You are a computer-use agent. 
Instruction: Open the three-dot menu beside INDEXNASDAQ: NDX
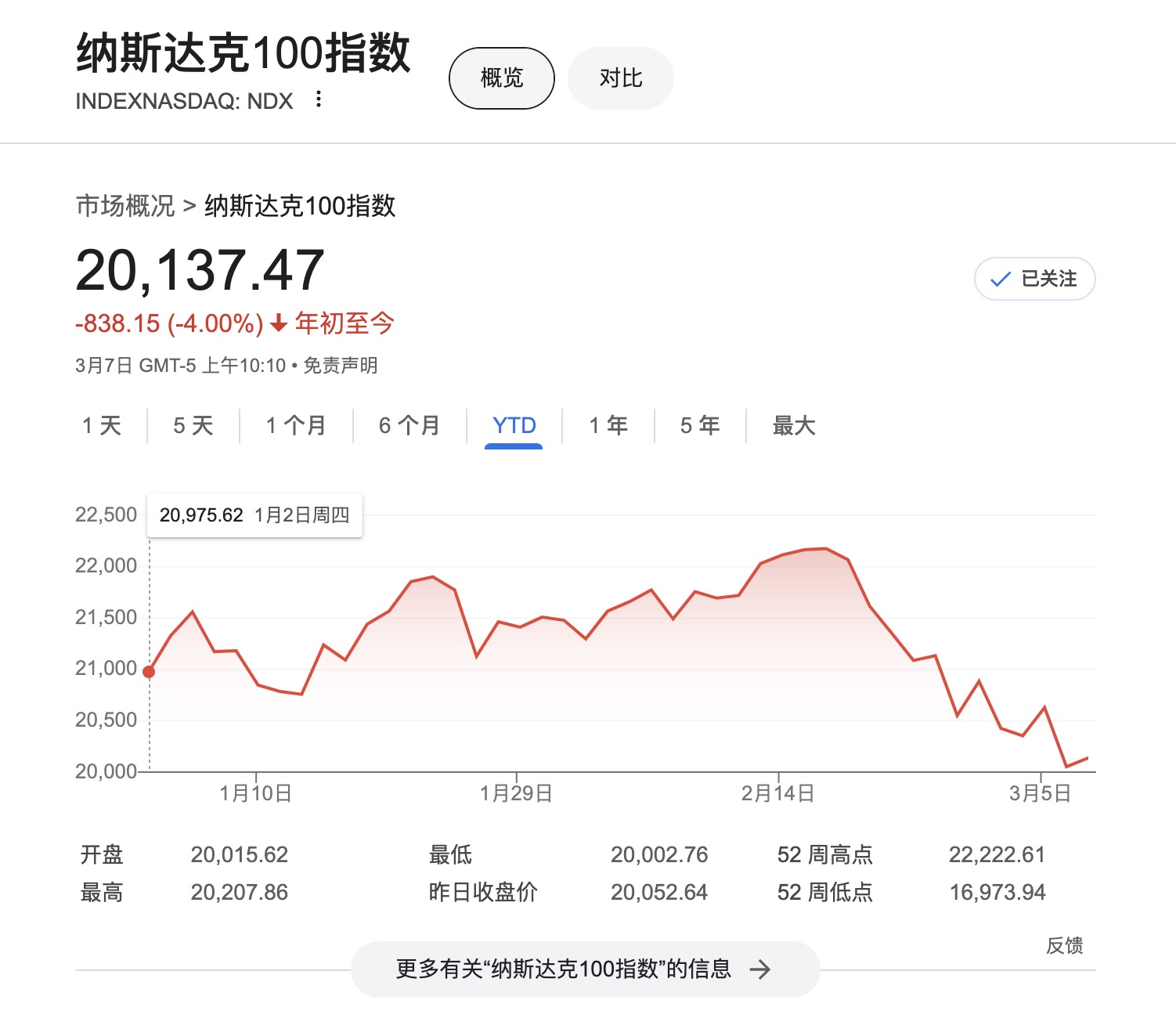point(318,99)
